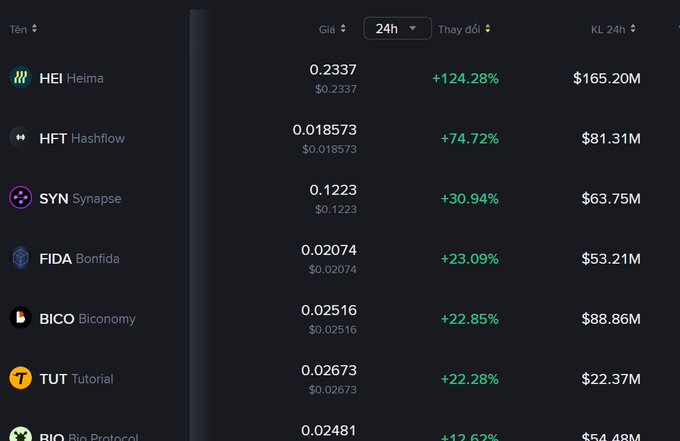680x441 pixels.
Task: Open the BICO Biconomy market name
Action: pos(87,319)
